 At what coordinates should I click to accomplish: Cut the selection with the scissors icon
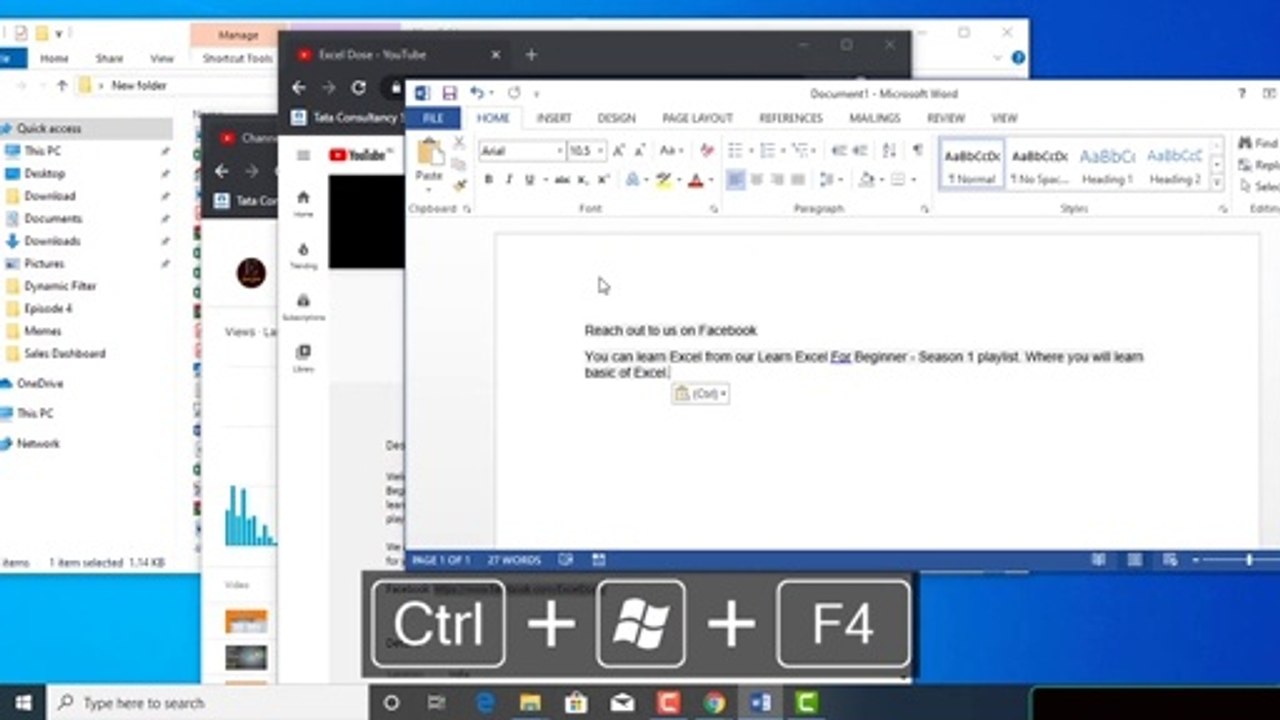pyautogui.click(x=459, y=143)
